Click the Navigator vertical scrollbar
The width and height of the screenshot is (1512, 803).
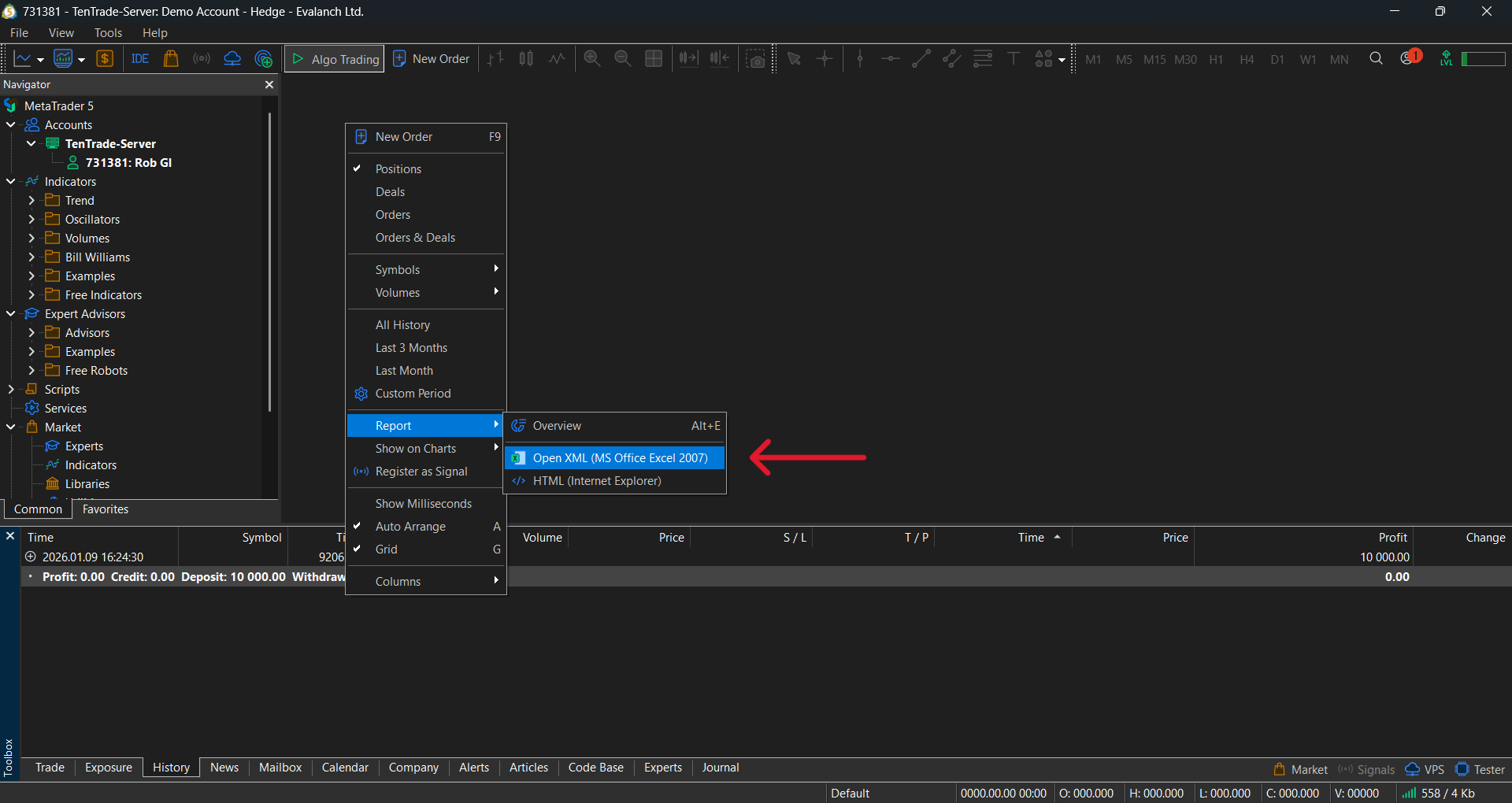click(x=269, y=262)
